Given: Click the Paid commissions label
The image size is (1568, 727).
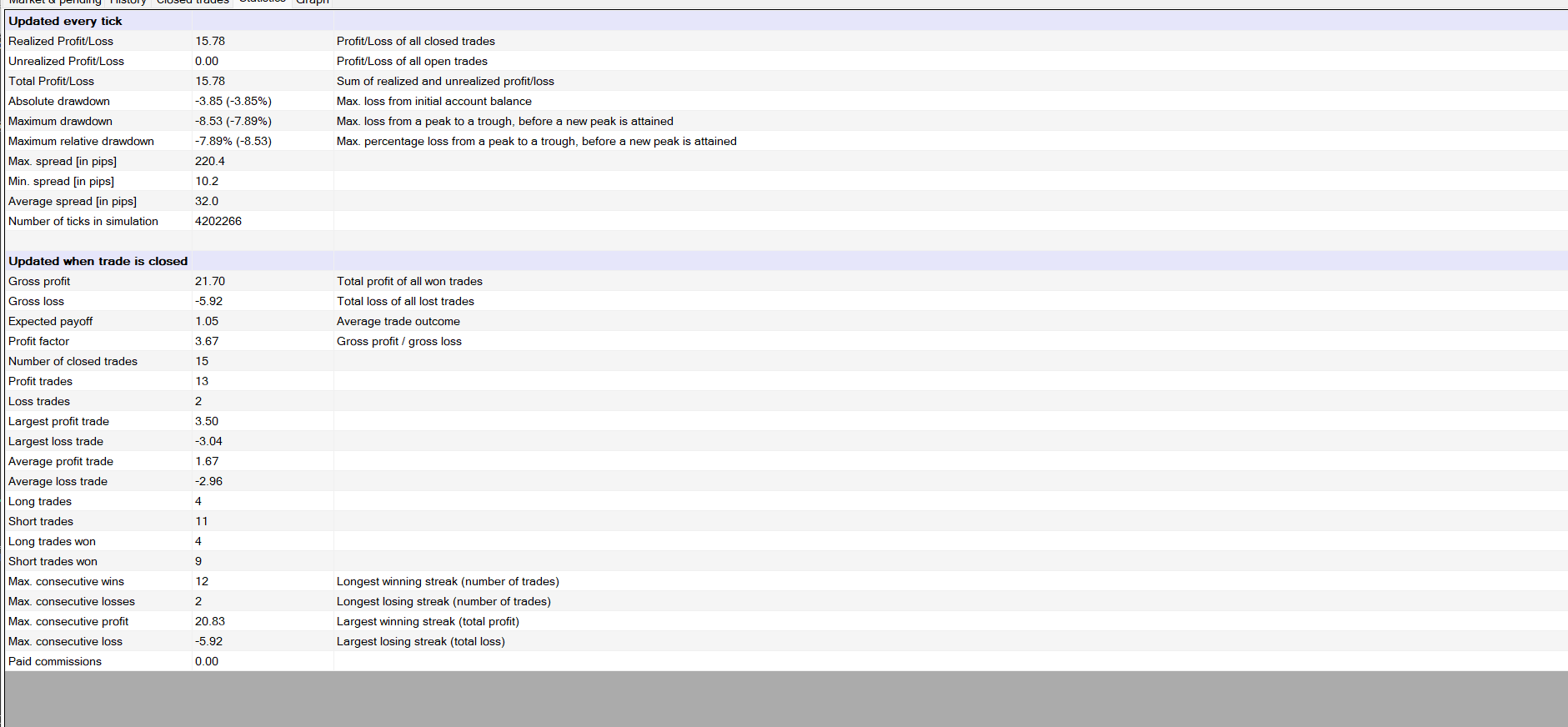Looking at the screenshot, I should point(55,661).
